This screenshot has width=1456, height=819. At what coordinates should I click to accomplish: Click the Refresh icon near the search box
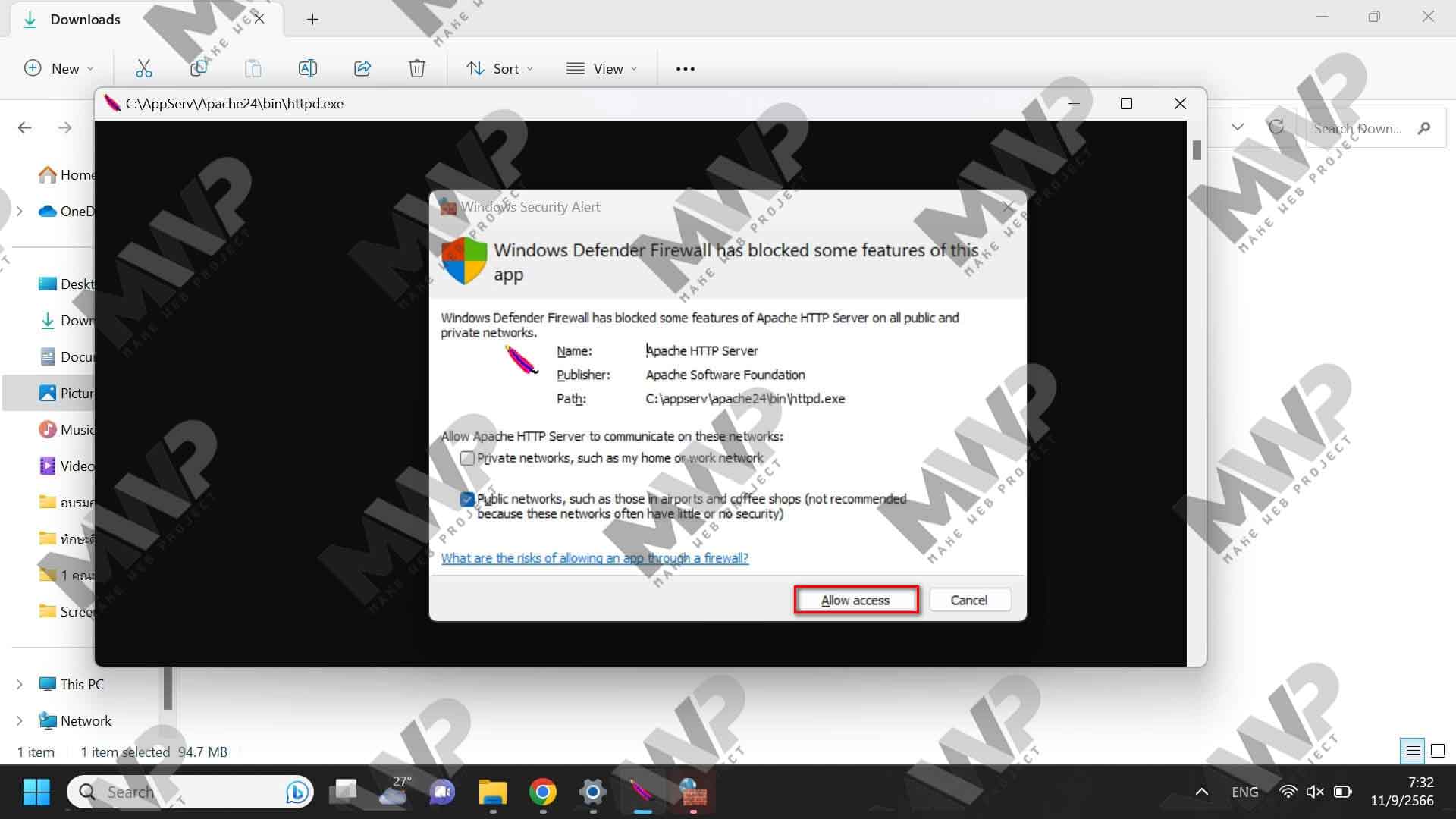pos(1276,127)
